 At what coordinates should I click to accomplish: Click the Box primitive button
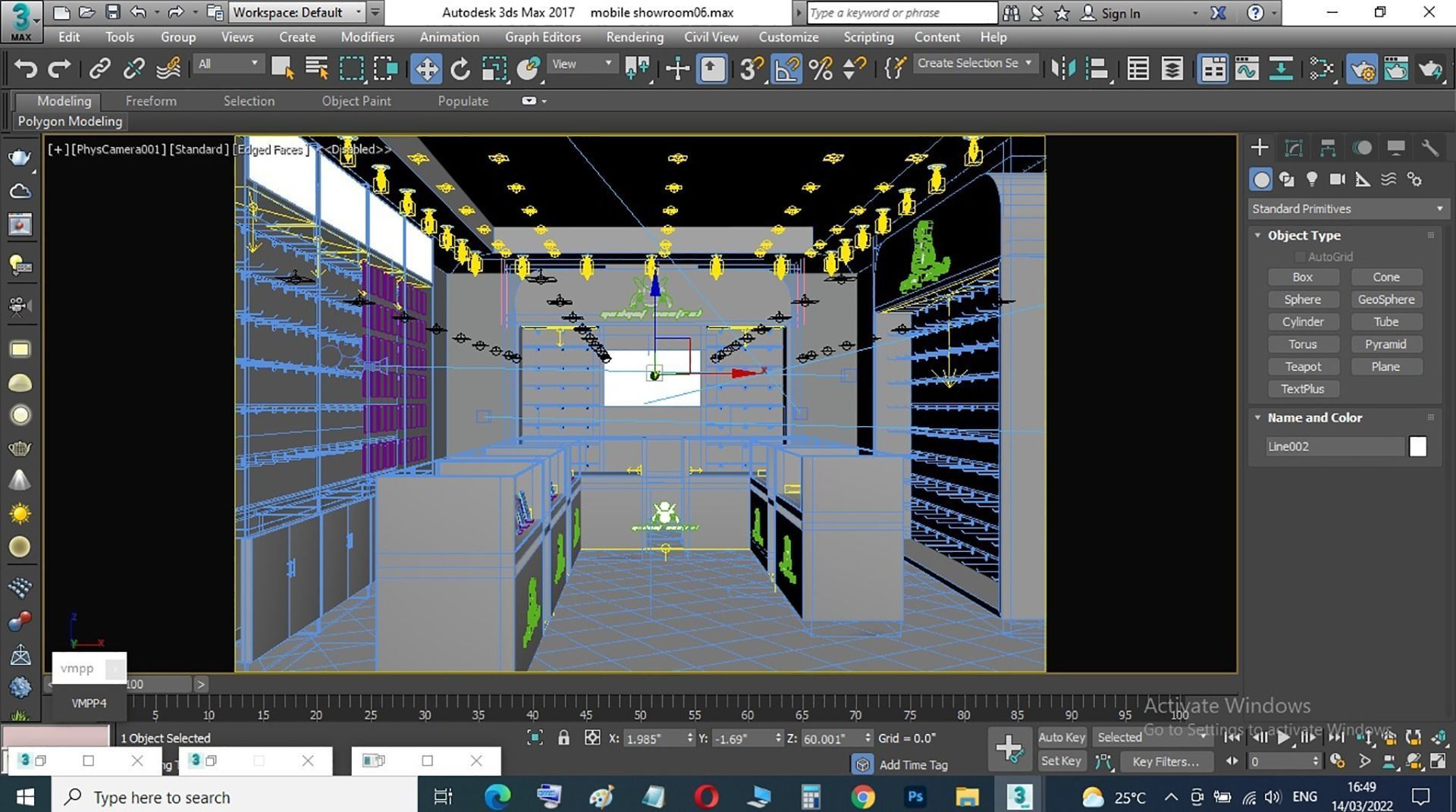(x=1303, y=277)
